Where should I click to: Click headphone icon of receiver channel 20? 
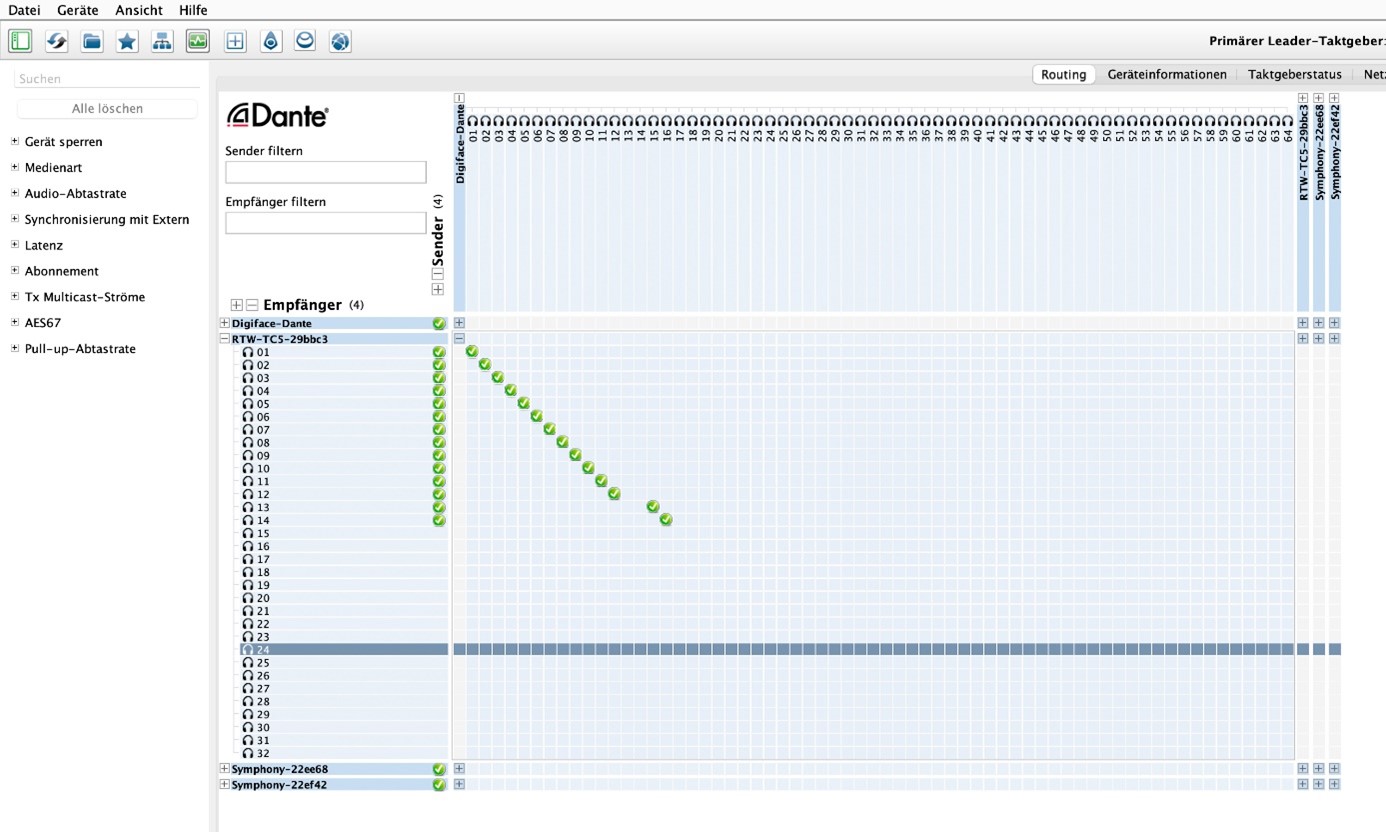pos(248,598)
